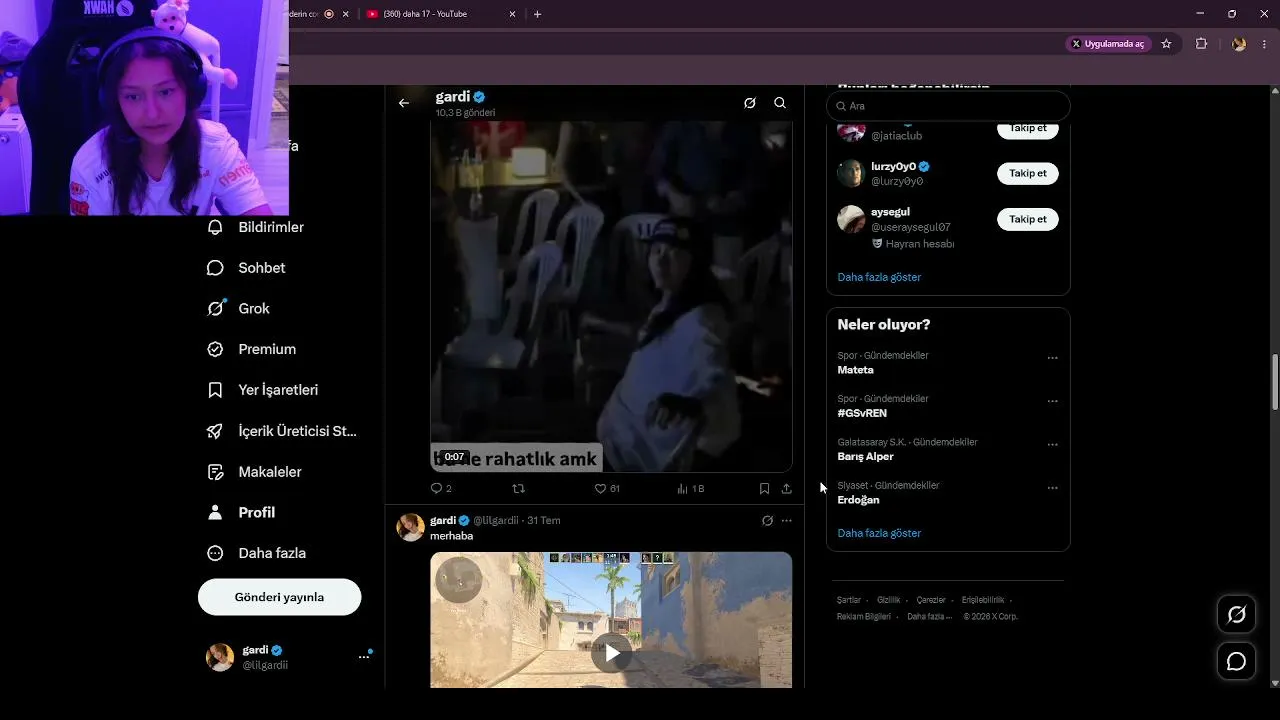The width and height of the screenshot is (1280, 720).
Task: Open İçerik Üreticisi Stüdyosu
Action: click(x=281, y=431)
